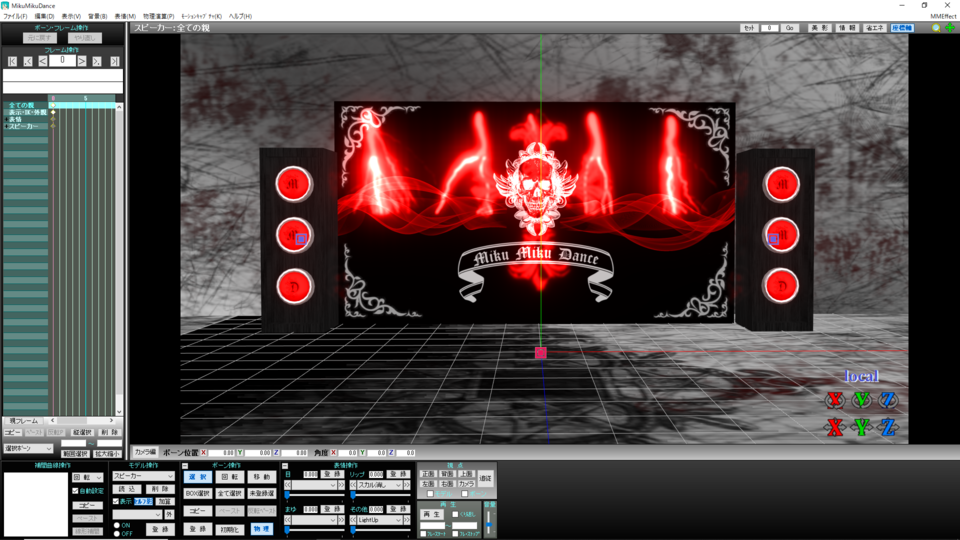The image size is (960, 540).
Task: Toggle ボーン view follow checkbox
Action: click(464, 493)
